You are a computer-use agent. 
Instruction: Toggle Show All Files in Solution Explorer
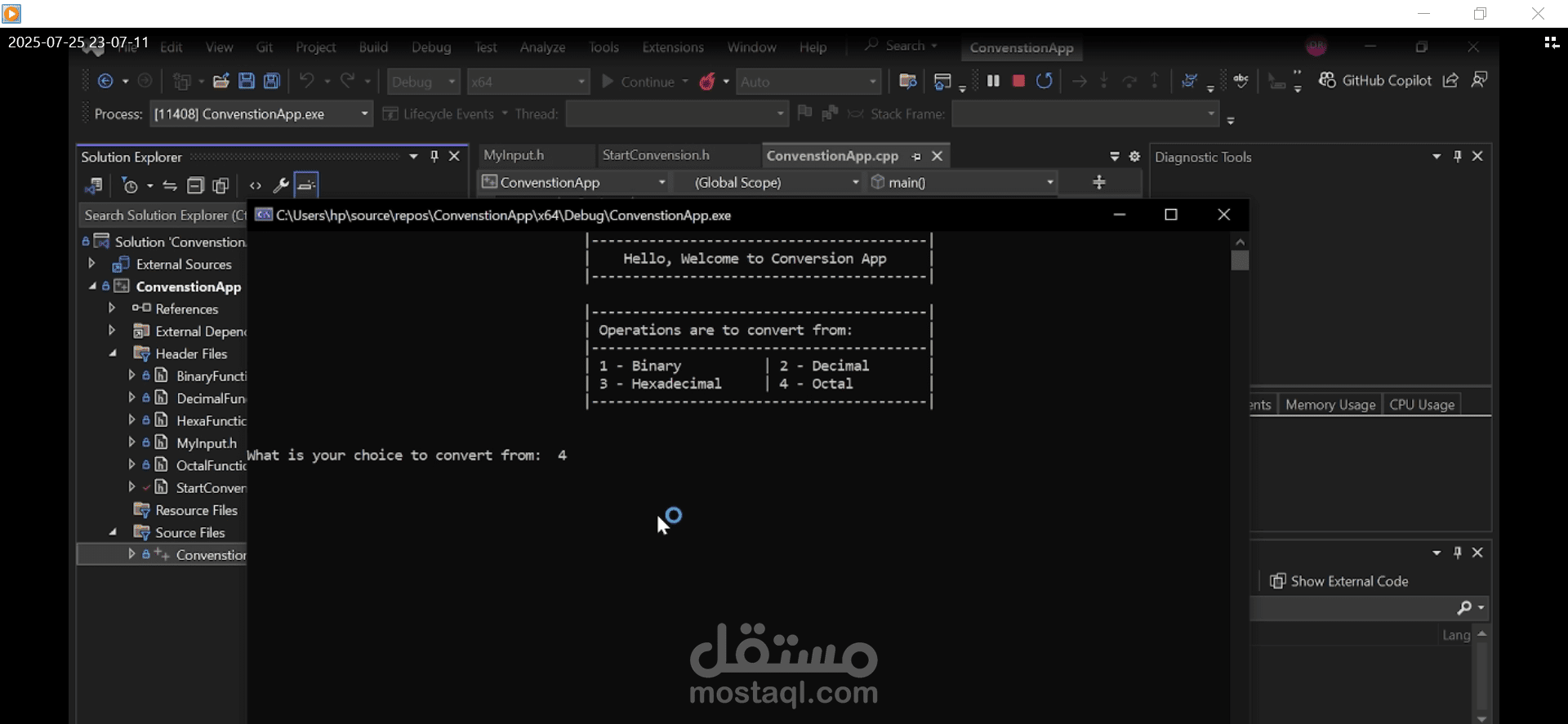point(220,185)
